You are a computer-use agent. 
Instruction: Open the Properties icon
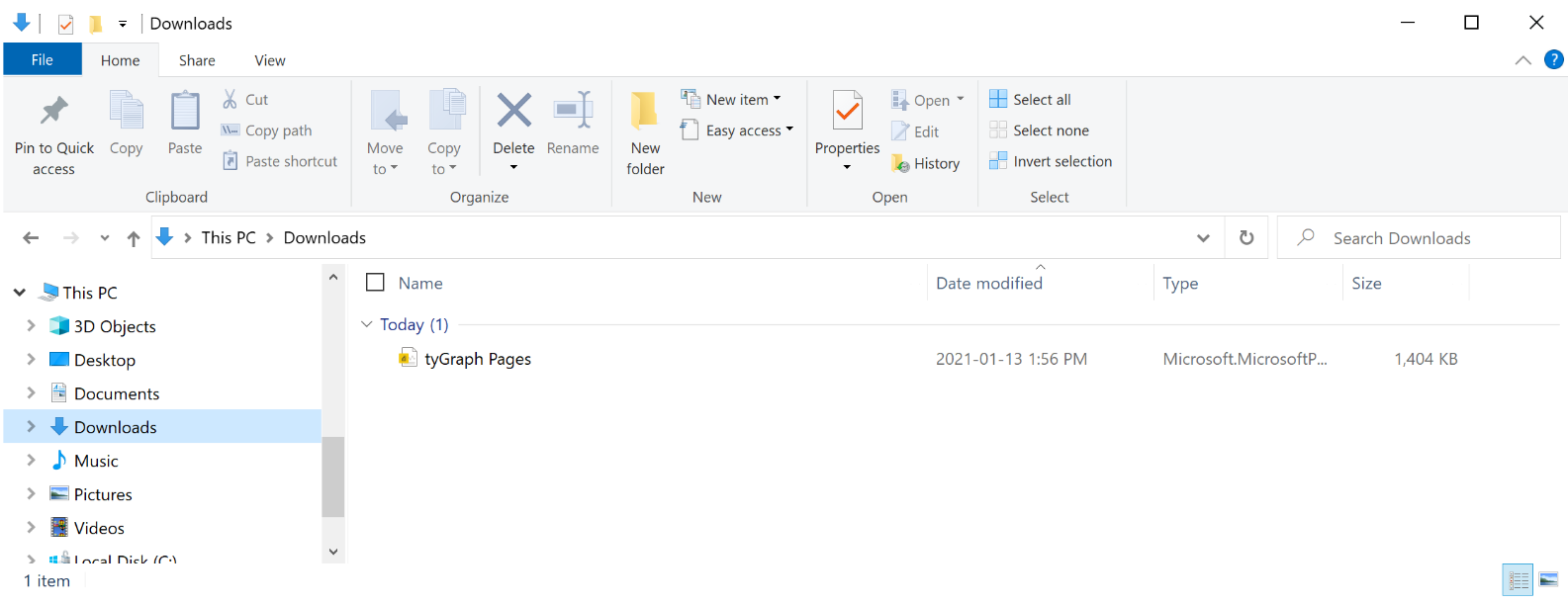(x=847, y=111)
